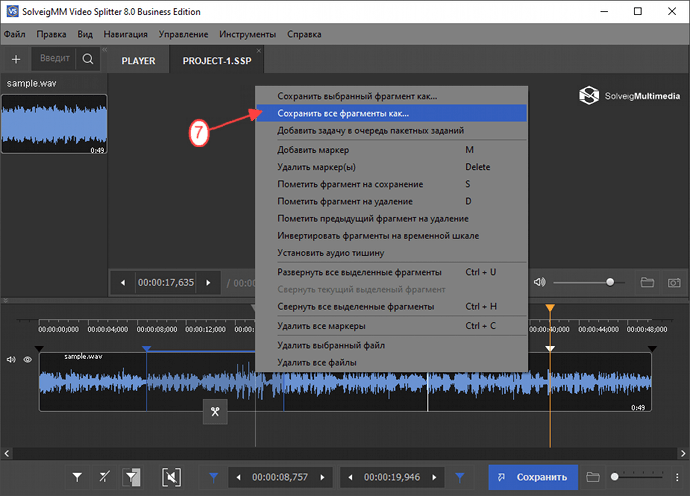Click the media search input field
690x496 pixels.
54,59
